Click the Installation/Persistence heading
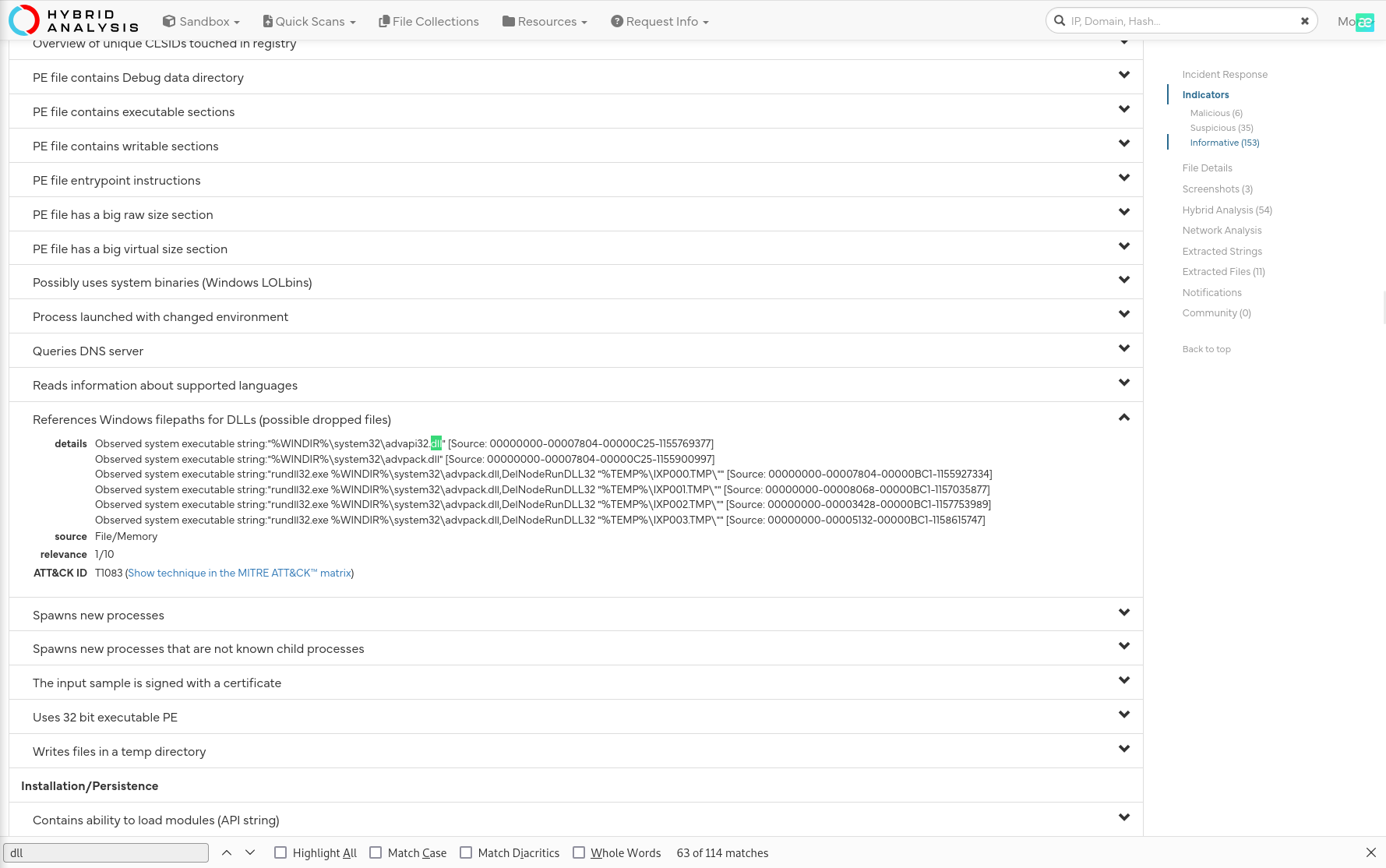 [x=90, y=785]
